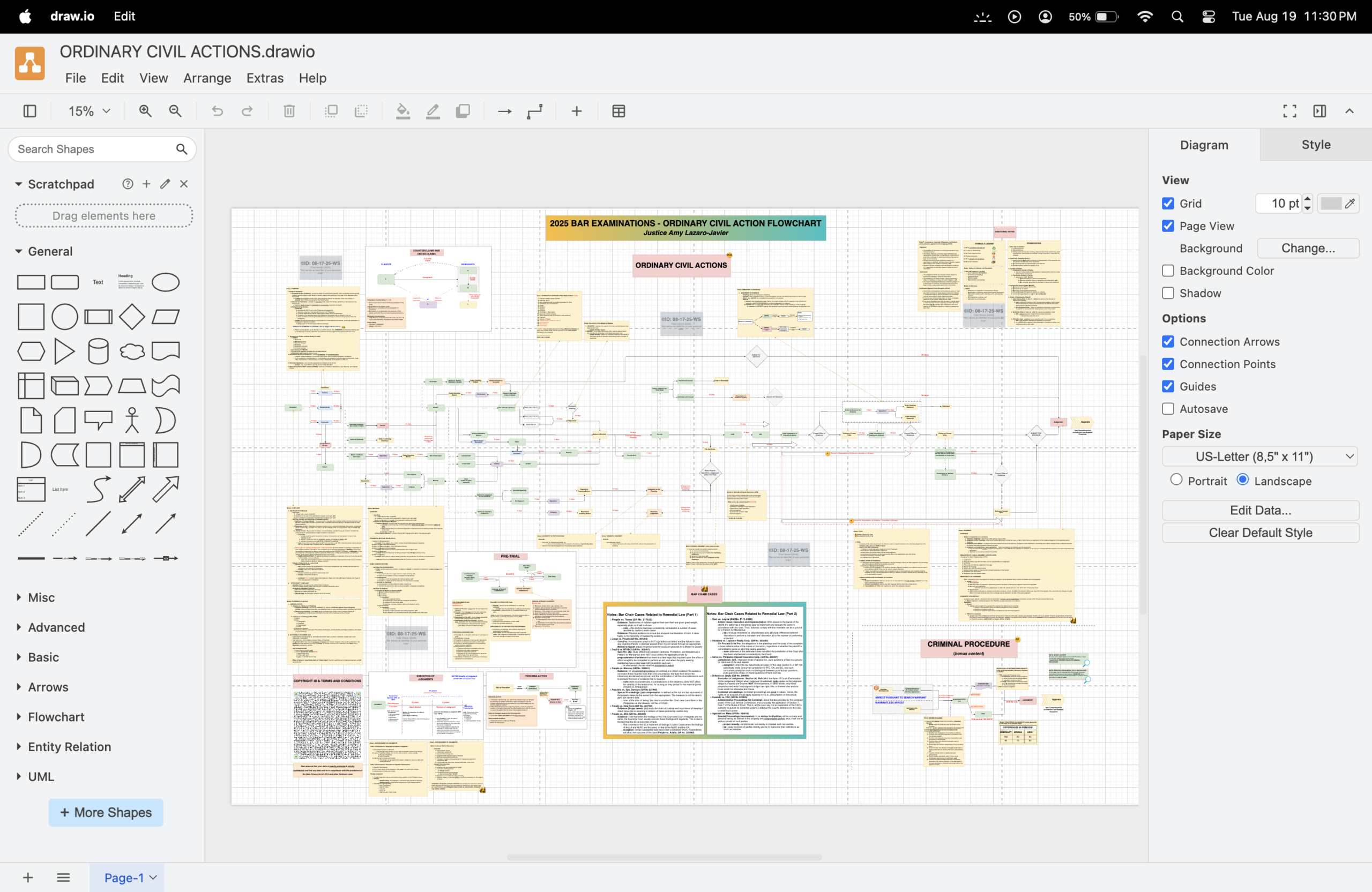Screen dimensions: 1372x892
Task: Select the Portrait radio button
Action: click(1176, 480)
